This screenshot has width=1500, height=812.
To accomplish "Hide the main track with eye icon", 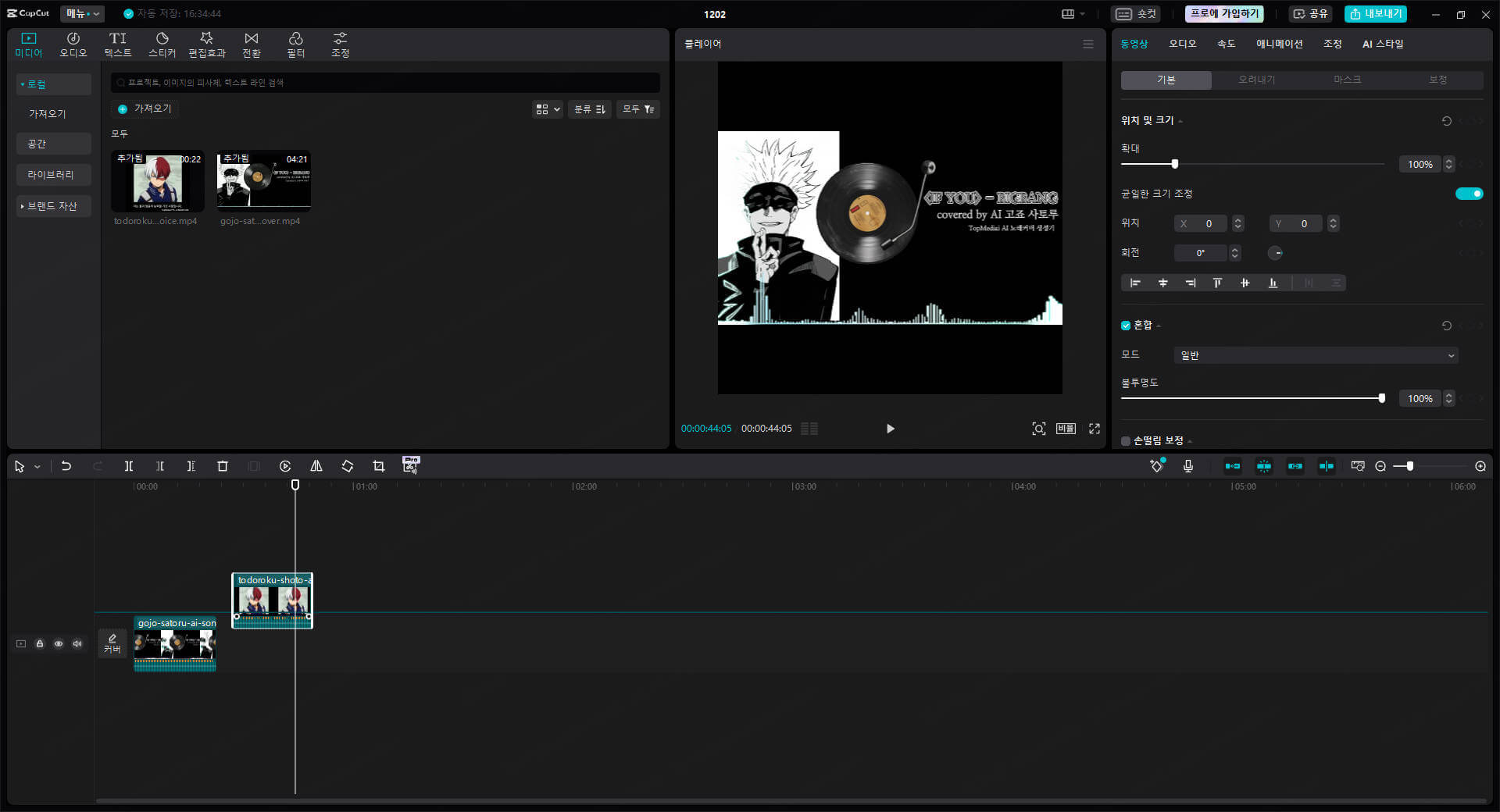I will (59, 643).
